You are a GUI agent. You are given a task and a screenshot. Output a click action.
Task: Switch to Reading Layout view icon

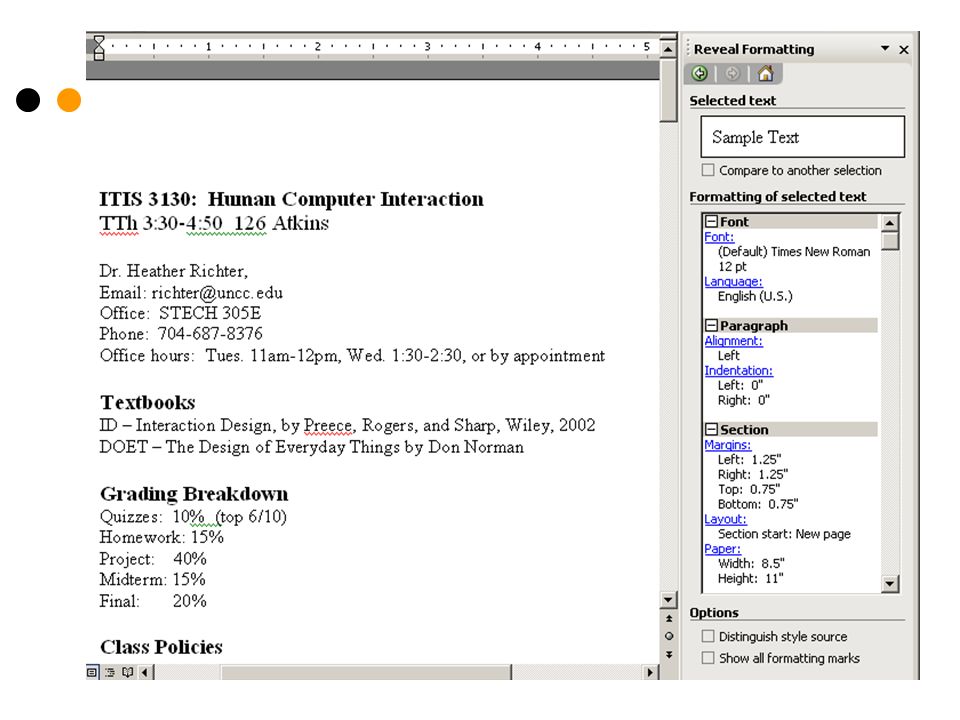pyautogui.click(x=127, y=672)
